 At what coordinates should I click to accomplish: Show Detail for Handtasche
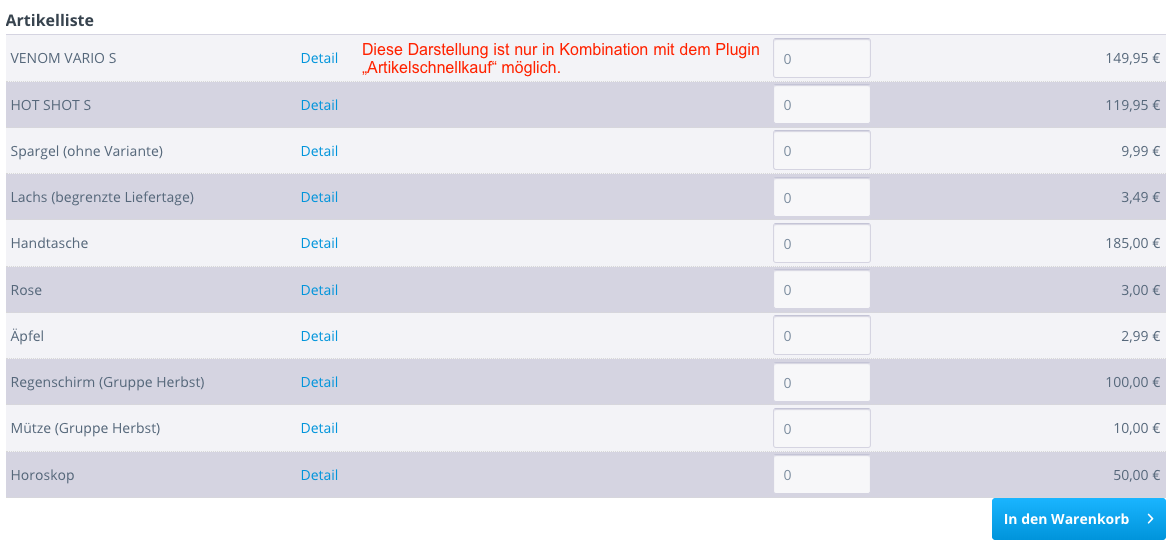click(x=319, y=243)
